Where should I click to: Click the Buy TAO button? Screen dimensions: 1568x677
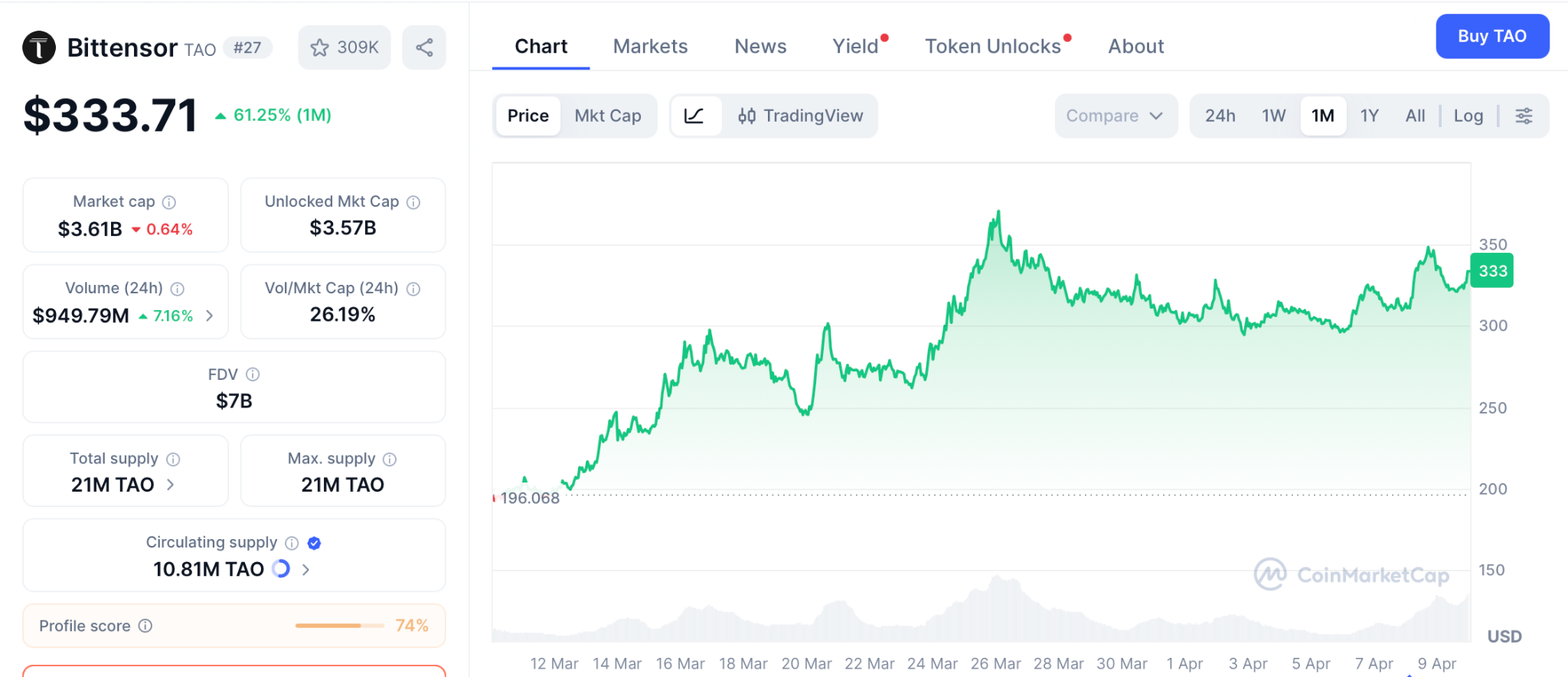pos(1491,36)
